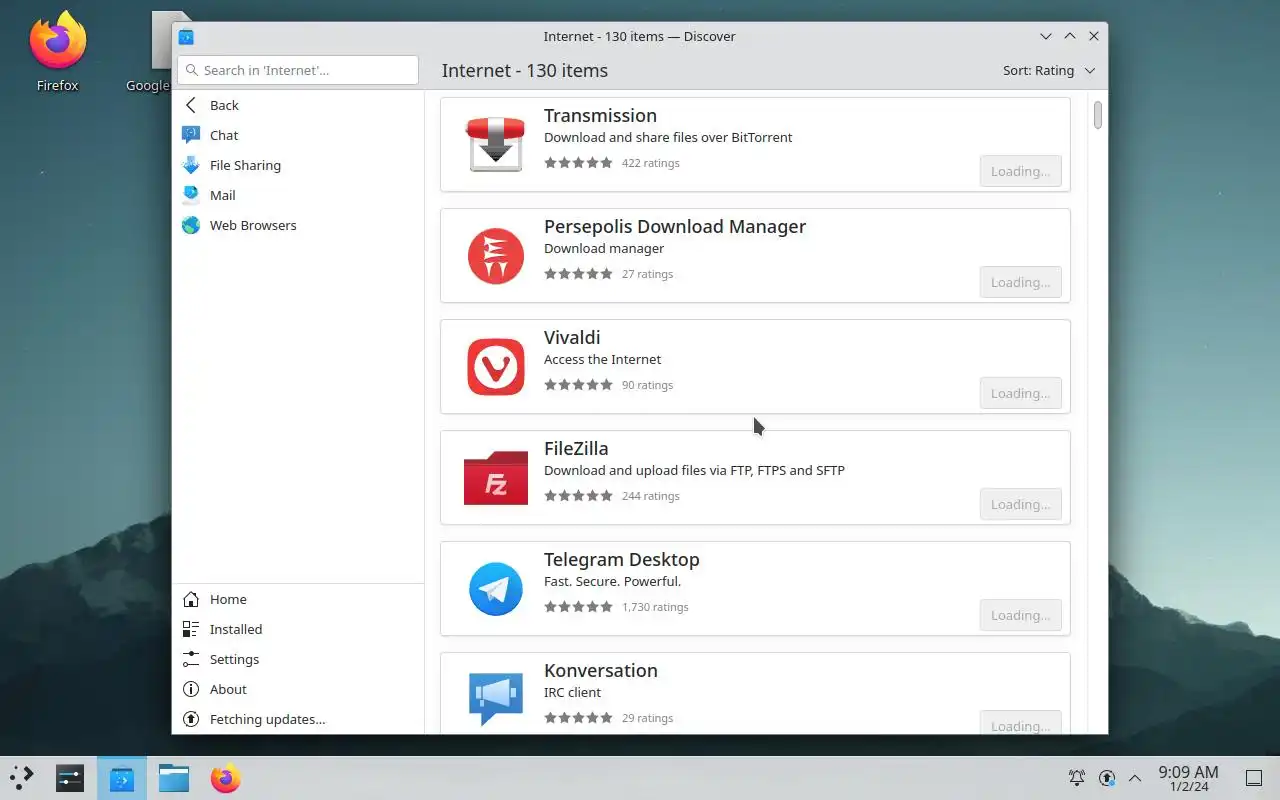
Task: Open the Settings page
Action: (x=298, y=659)
